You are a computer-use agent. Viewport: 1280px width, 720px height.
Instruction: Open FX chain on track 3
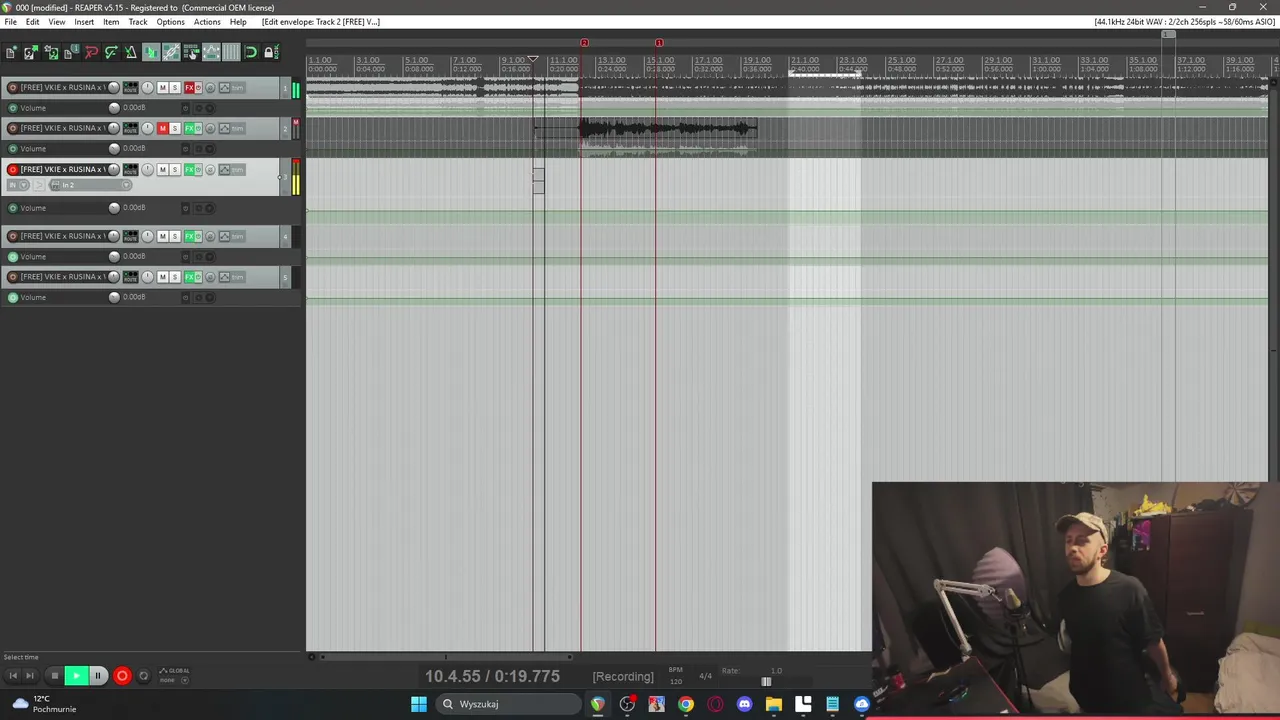tap(189, 170)
